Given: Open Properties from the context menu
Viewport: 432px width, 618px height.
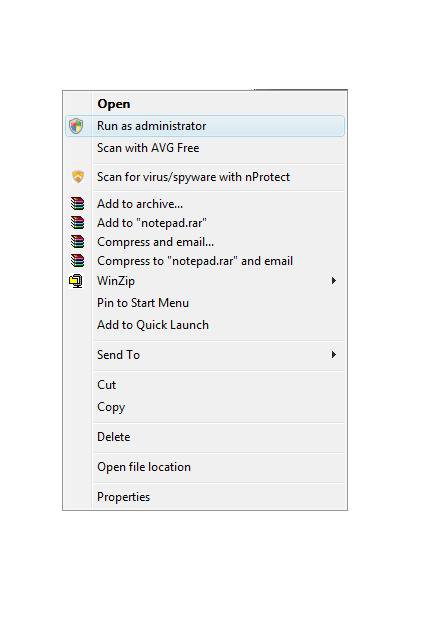Looking at the screenshot, I should 205,497.
